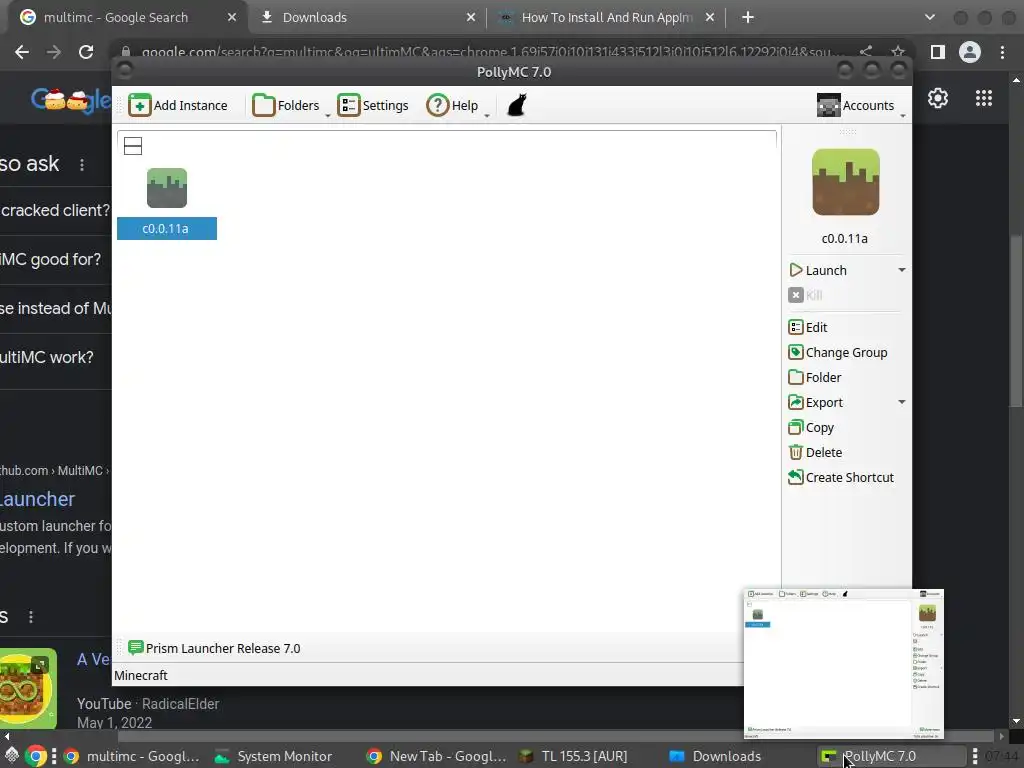Click the PollyMC window preview thumbnail

tap(844, 664)
